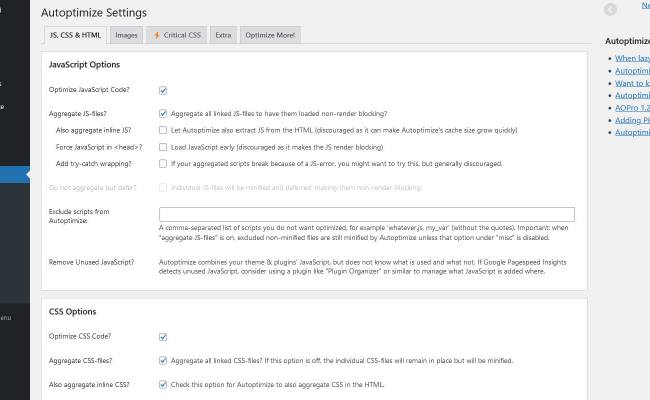Click the lightning bolt icon on Critical CSS
Screen dimensions: 650x400
[157, 35]
